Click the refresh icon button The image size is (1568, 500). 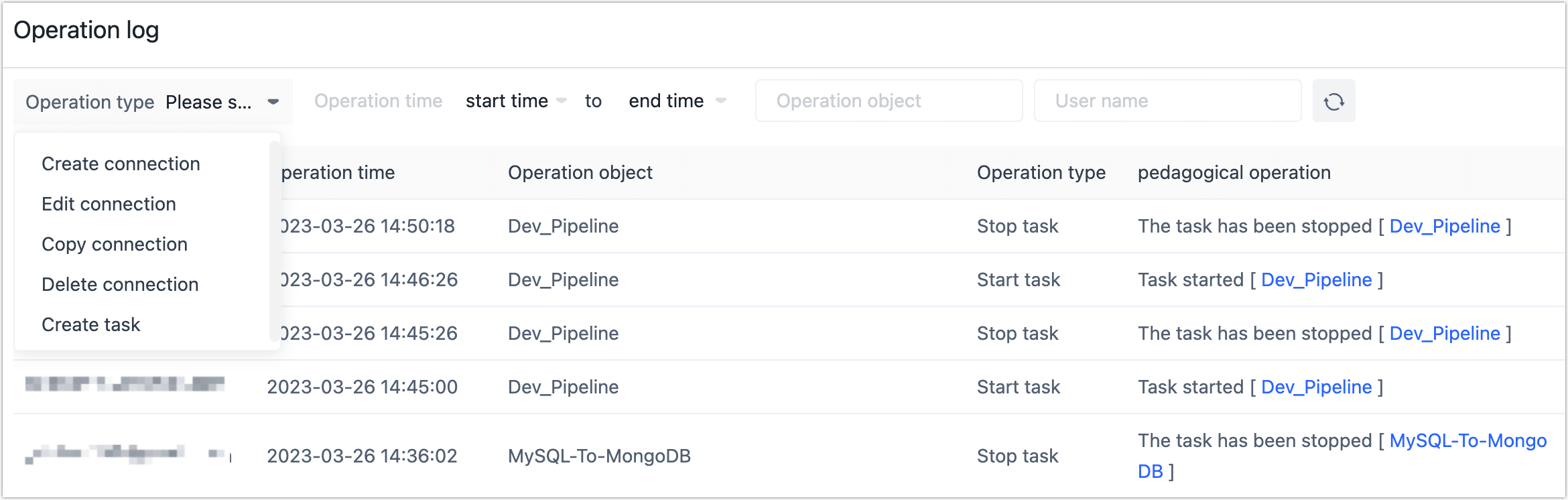pos(1333,101)
